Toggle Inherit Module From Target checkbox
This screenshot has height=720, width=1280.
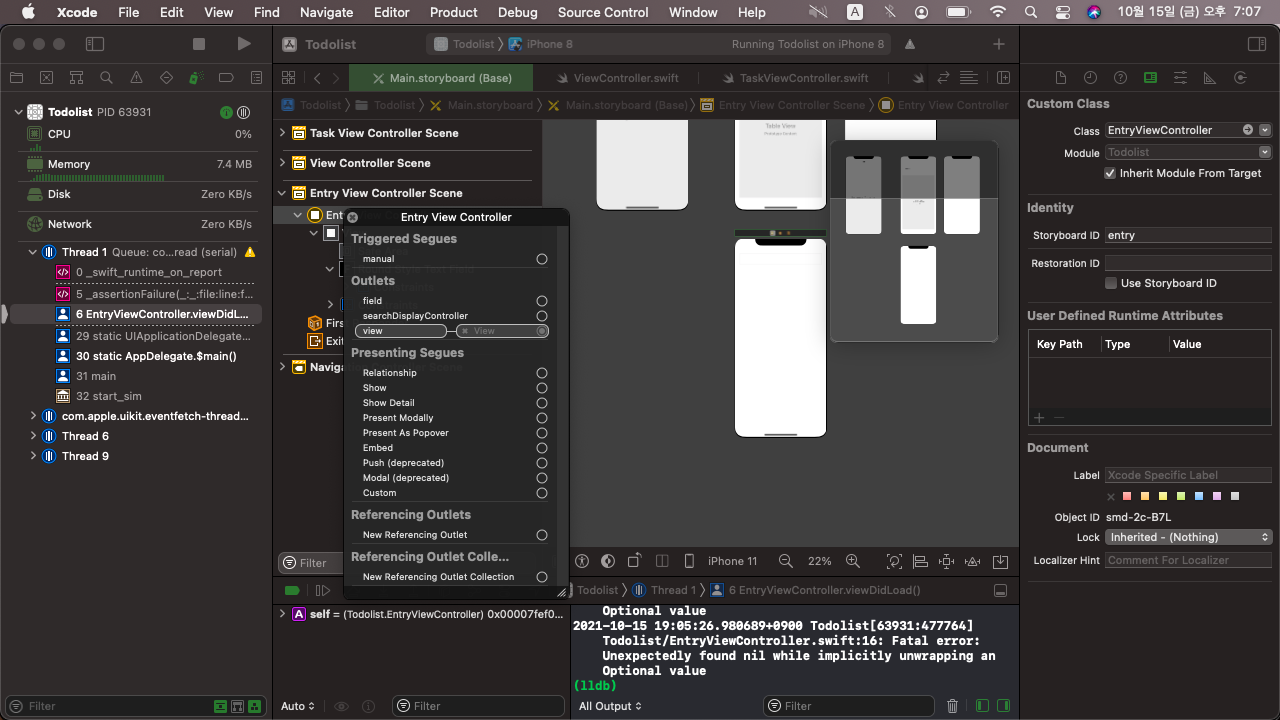[x=1110, y=173]
